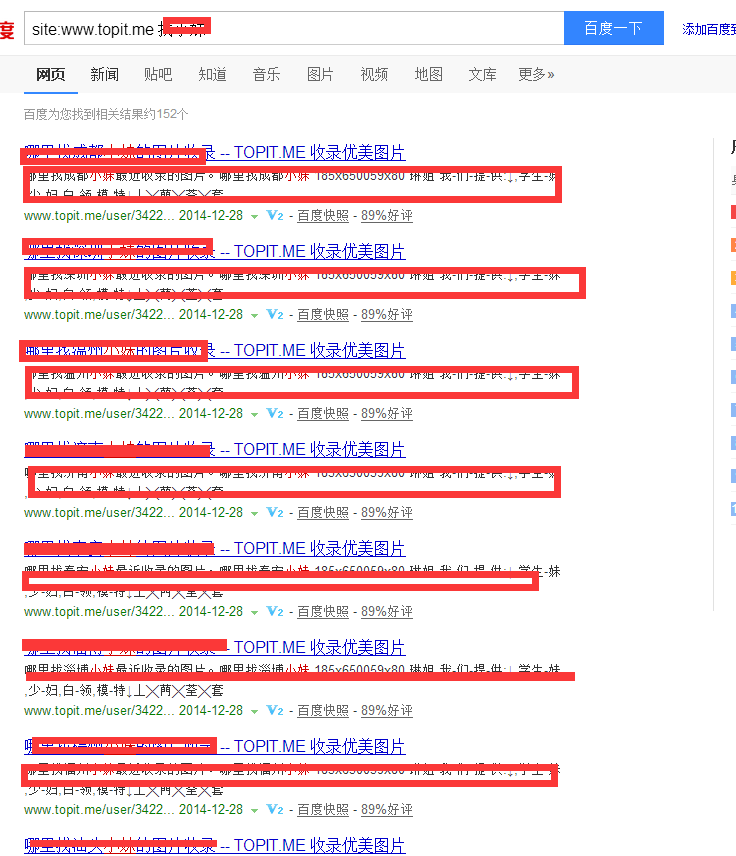Open the 温州 result title link
The height and width of the screenshot is (856, 736).
pyautogui.click(x=215, y=350)
